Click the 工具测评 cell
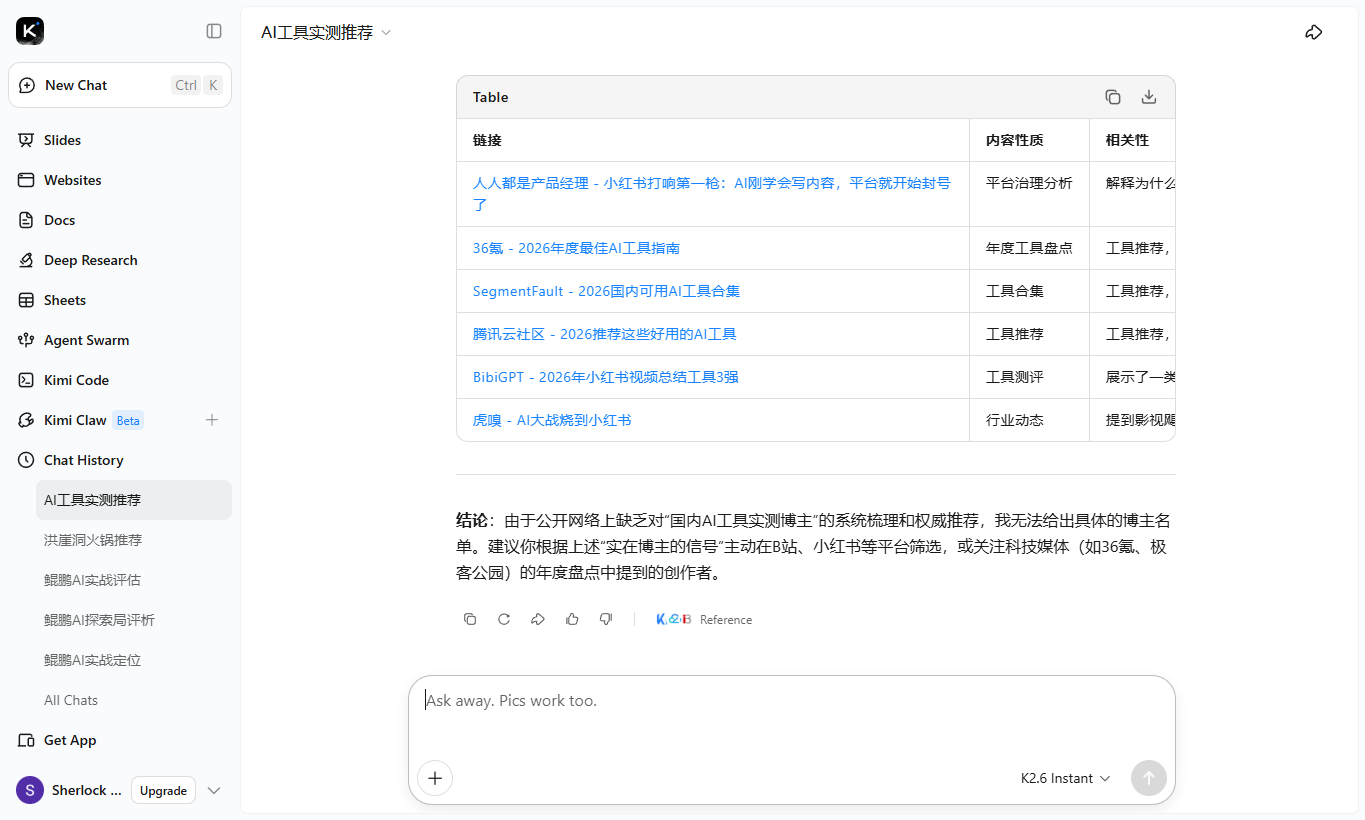 click(x=1029, y=377)
